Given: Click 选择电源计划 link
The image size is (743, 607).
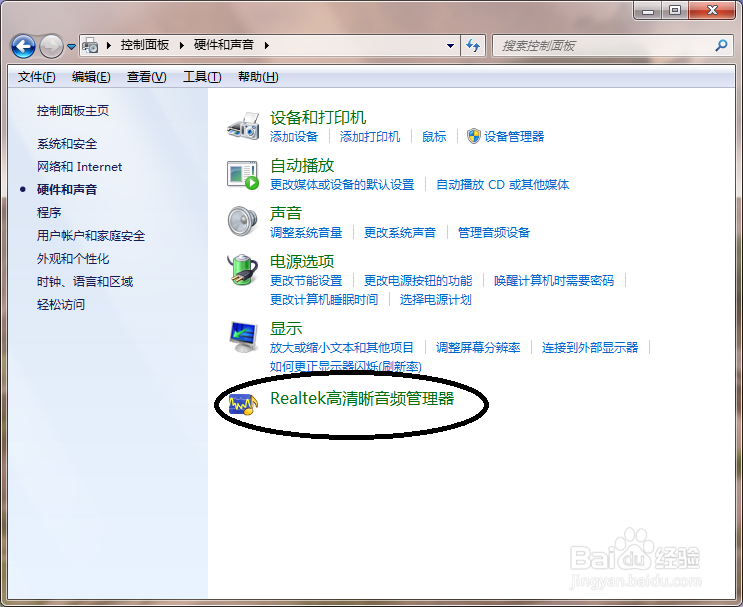Looking at the screenshot, I should coord(435,300).
